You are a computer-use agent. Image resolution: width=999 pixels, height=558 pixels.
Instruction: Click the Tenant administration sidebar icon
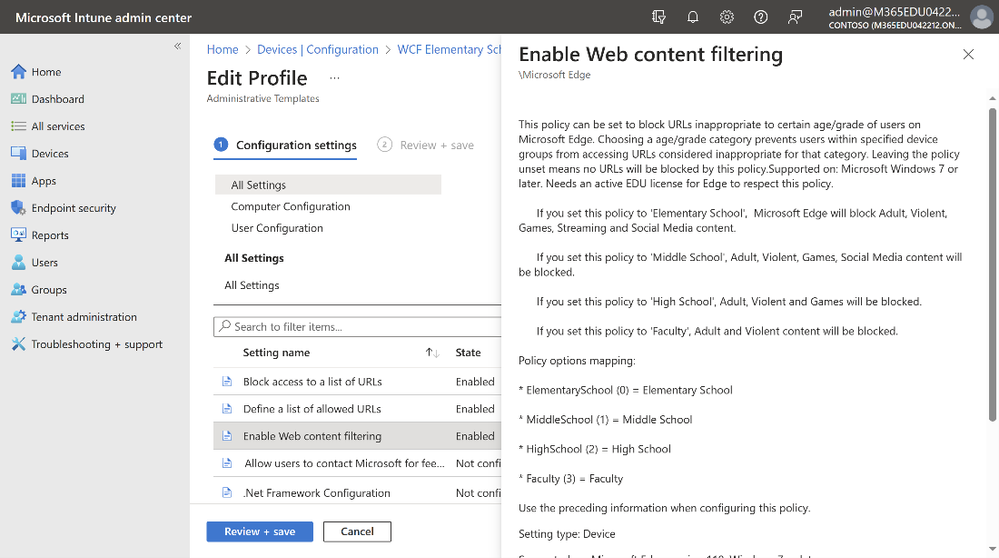tap(18, 317)
